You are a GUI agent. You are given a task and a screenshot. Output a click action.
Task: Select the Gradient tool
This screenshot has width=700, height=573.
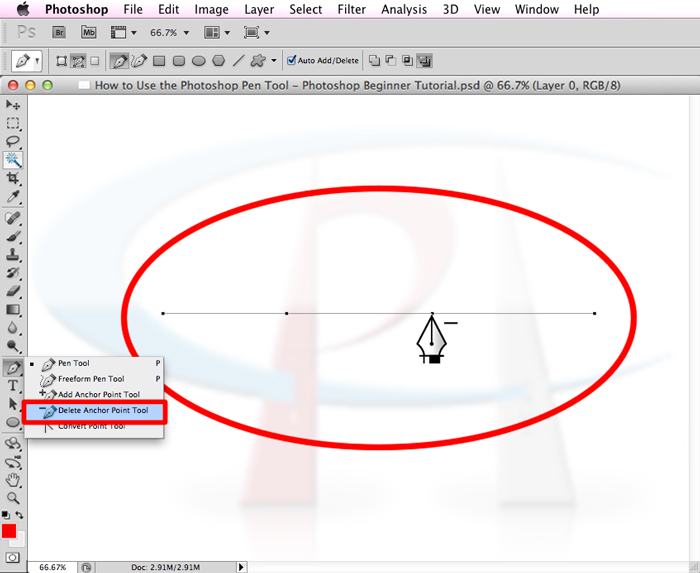pos(13,309)
